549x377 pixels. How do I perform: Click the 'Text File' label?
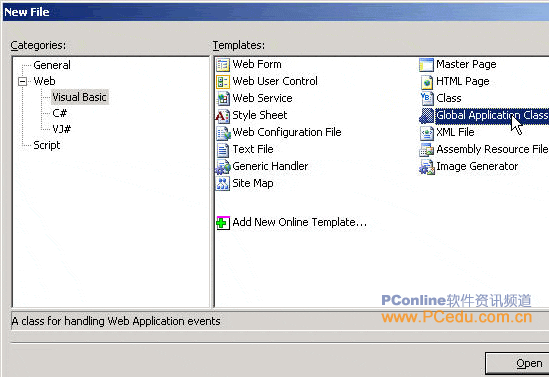(253, 149)
